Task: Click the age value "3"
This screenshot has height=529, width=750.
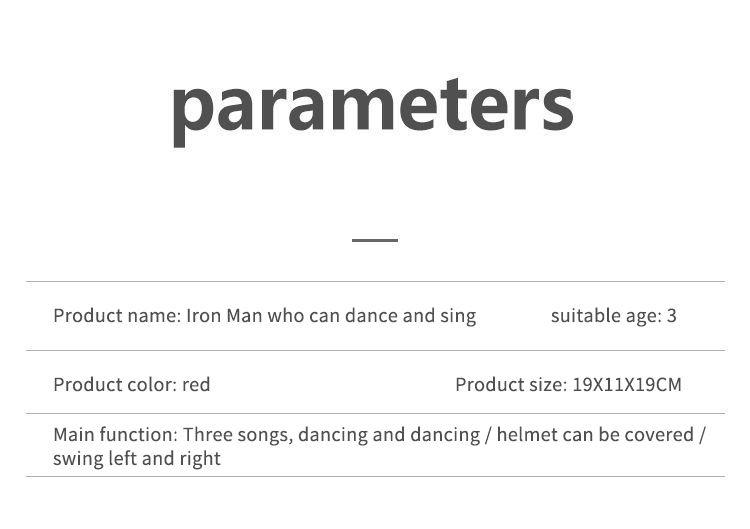Action: [672, 316]
